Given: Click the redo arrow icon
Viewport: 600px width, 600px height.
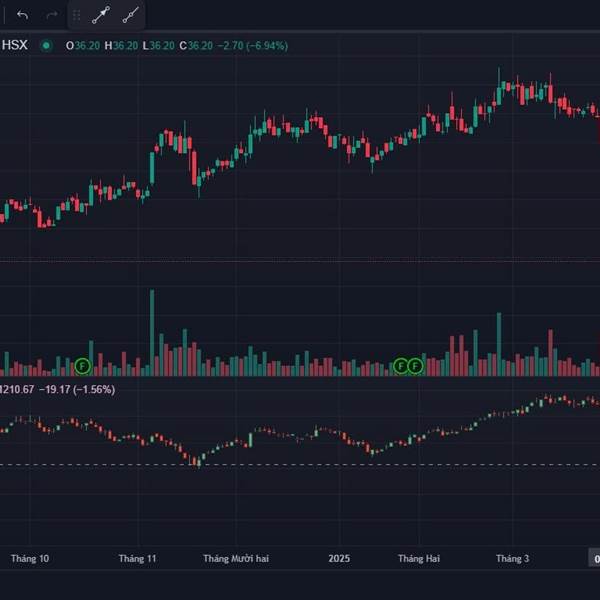Looking at the screenshot, I should 51,16.
